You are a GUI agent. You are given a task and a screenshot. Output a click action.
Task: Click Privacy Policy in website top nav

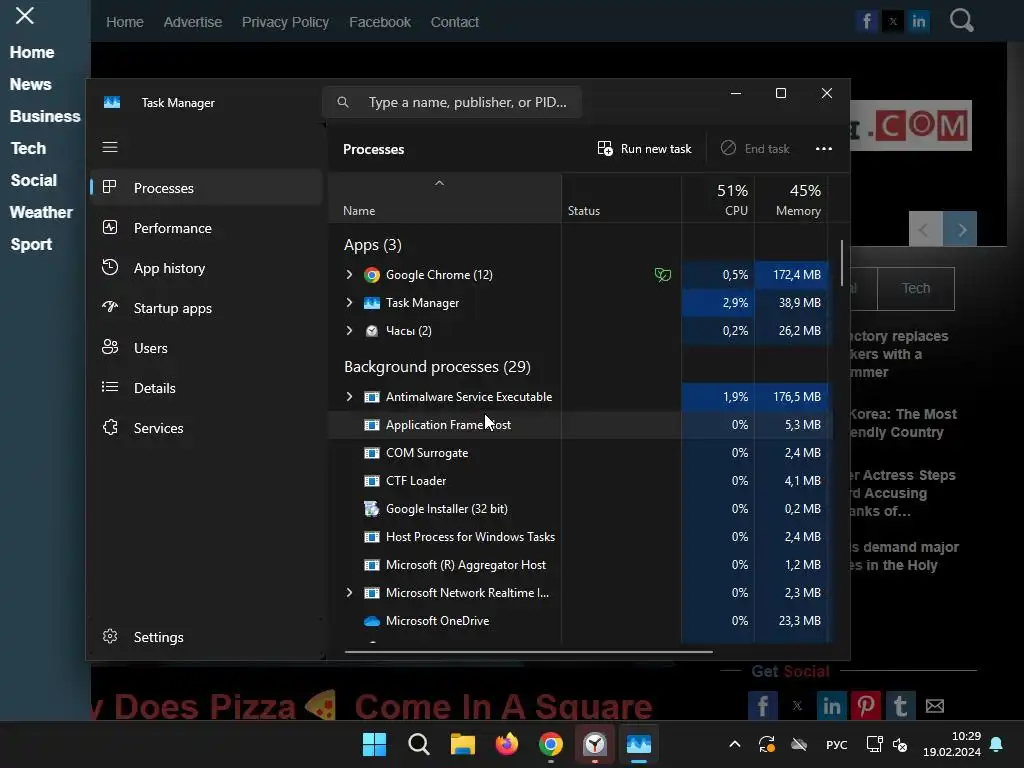click(285, 22)
